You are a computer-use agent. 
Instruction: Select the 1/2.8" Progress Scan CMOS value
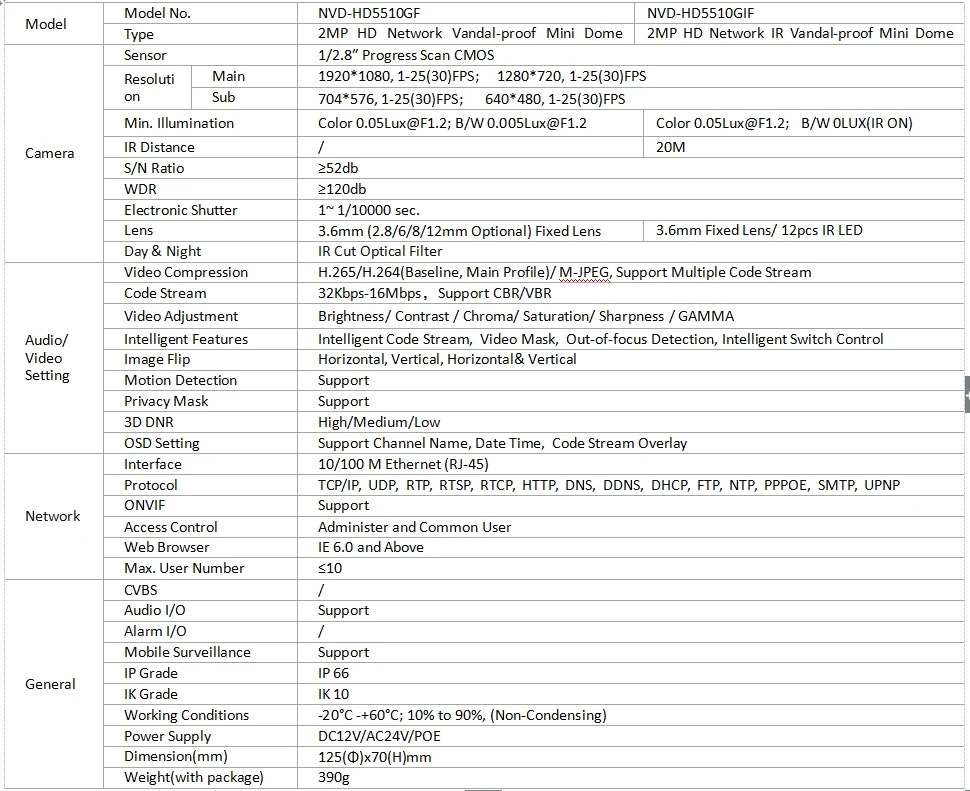pyautogui.click(x=406, y=55)
